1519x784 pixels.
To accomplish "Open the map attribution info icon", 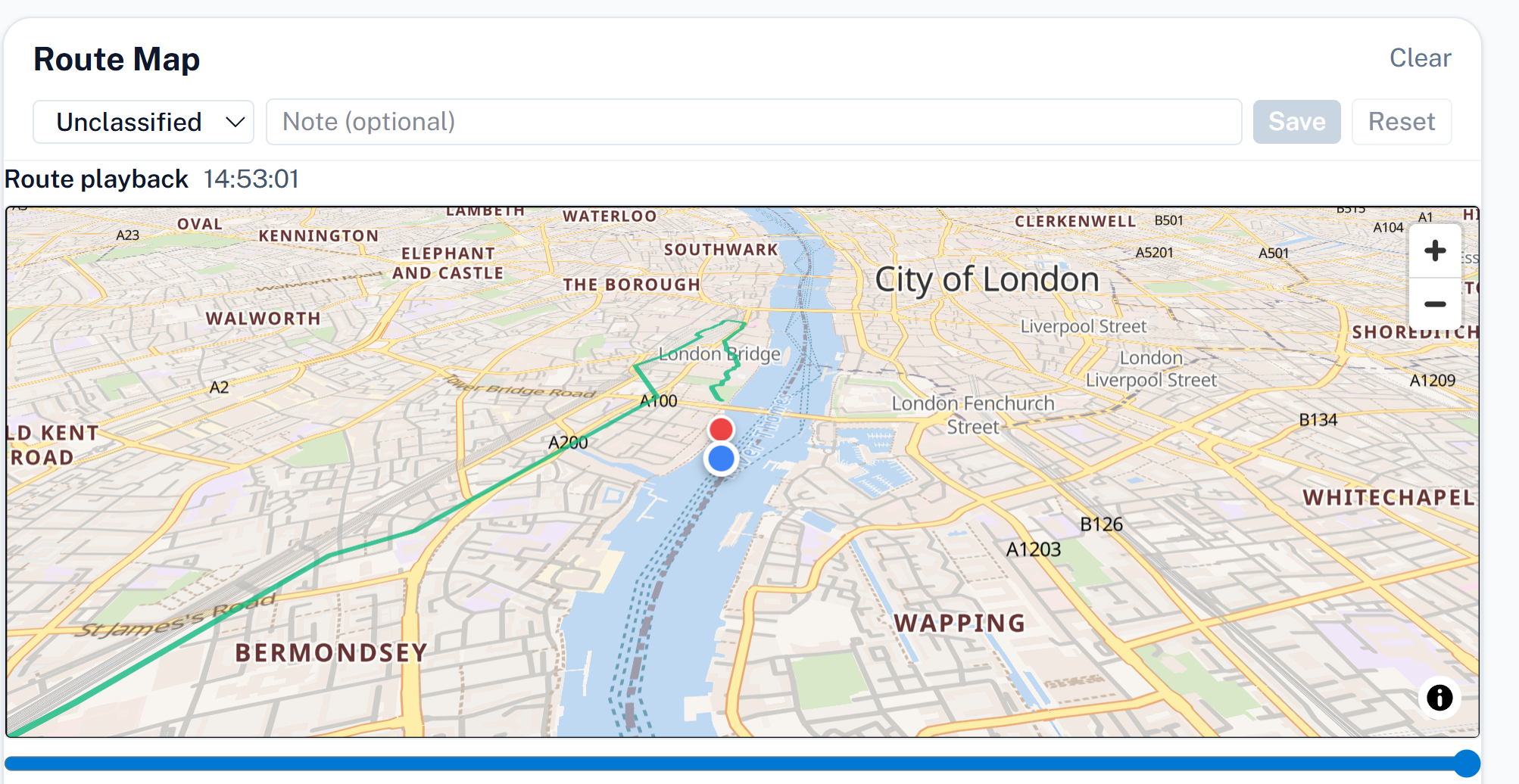I will coord(1439,698).
